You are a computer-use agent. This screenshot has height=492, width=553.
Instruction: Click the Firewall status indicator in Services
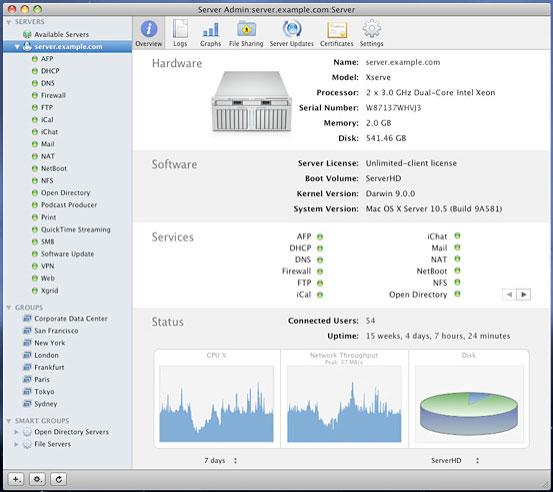coord(320,272)
